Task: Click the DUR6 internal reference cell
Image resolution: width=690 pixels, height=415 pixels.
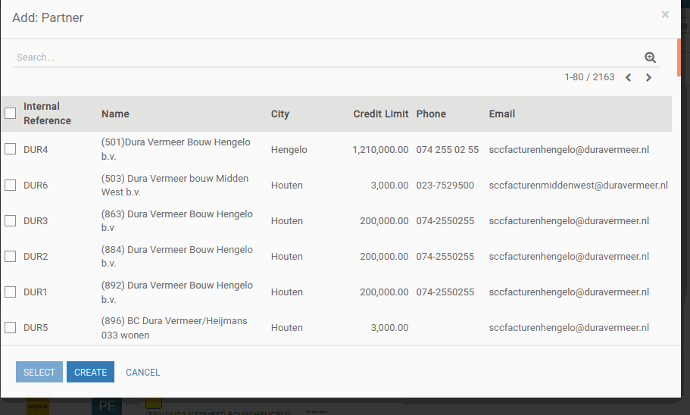Action: pos(36,185)
